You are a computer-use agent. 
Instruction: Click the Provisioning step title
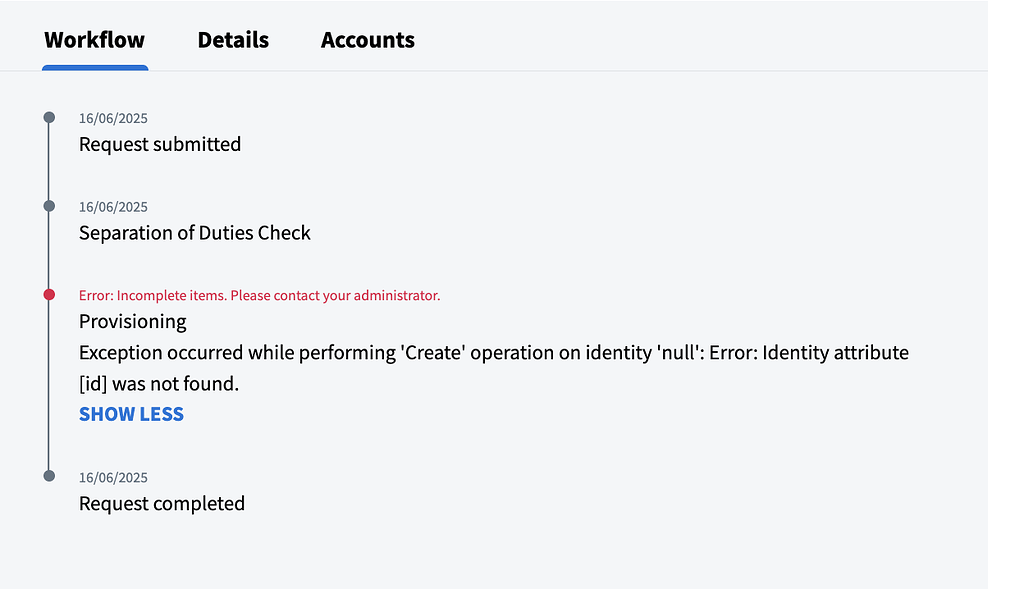point(132,321)
